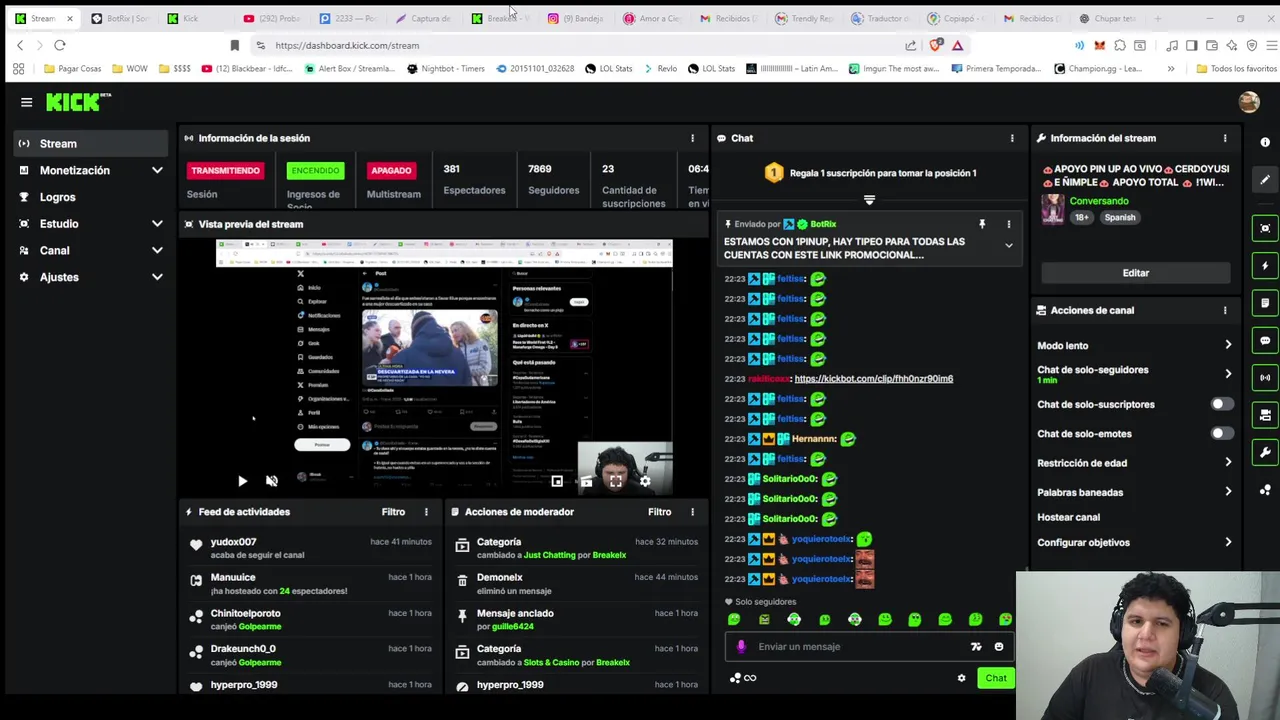Viewport: 1280px width, 720px height.
Task: Switch to the Traductor browser tab
Action: coord(881,18)
